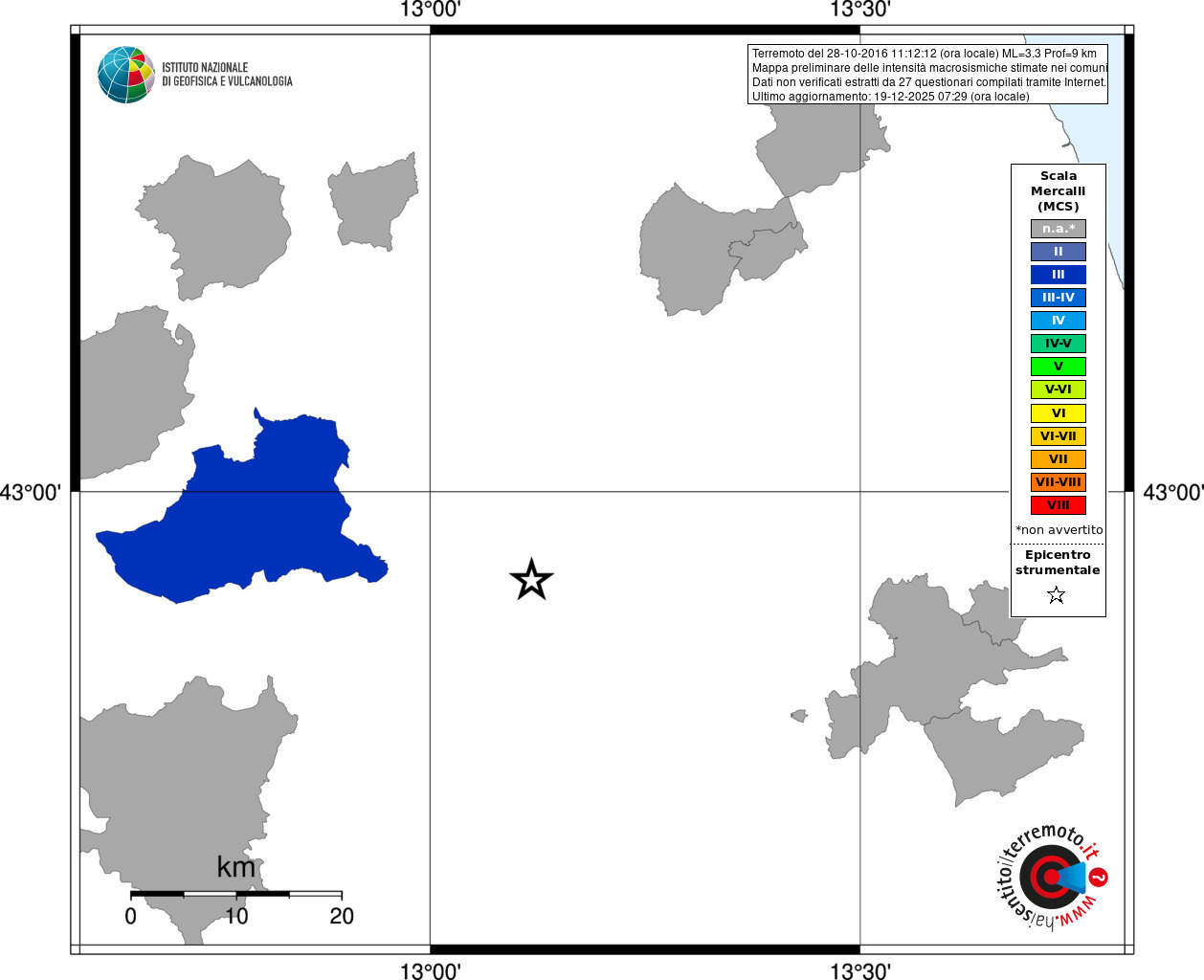Screen dimensions: 1204x980
Task: Select the VII-VIII legend swatch
Action: click(x=1058, y=482)
